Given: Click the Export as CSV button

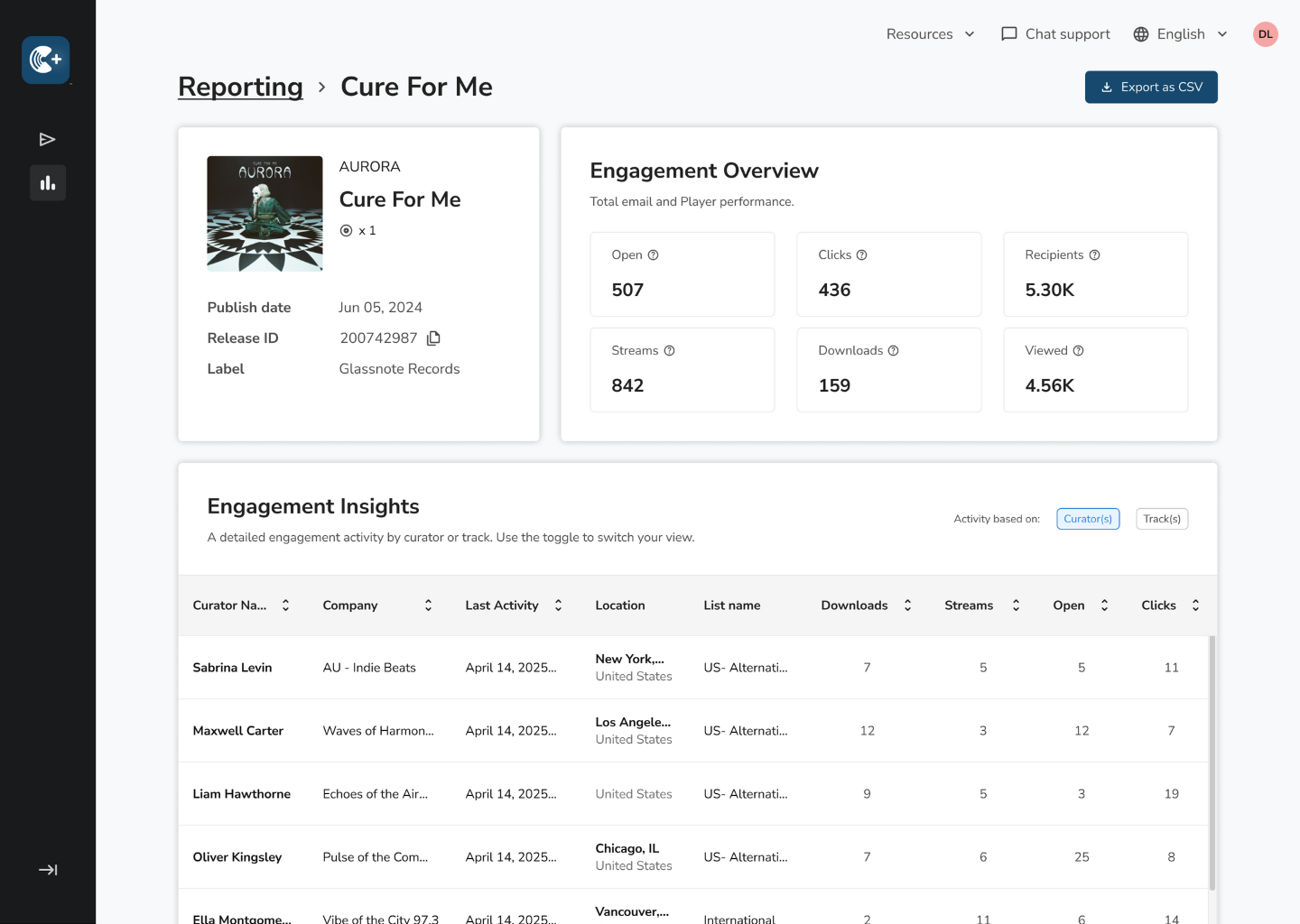Looking at the screenshot, I should point(1151,88).
